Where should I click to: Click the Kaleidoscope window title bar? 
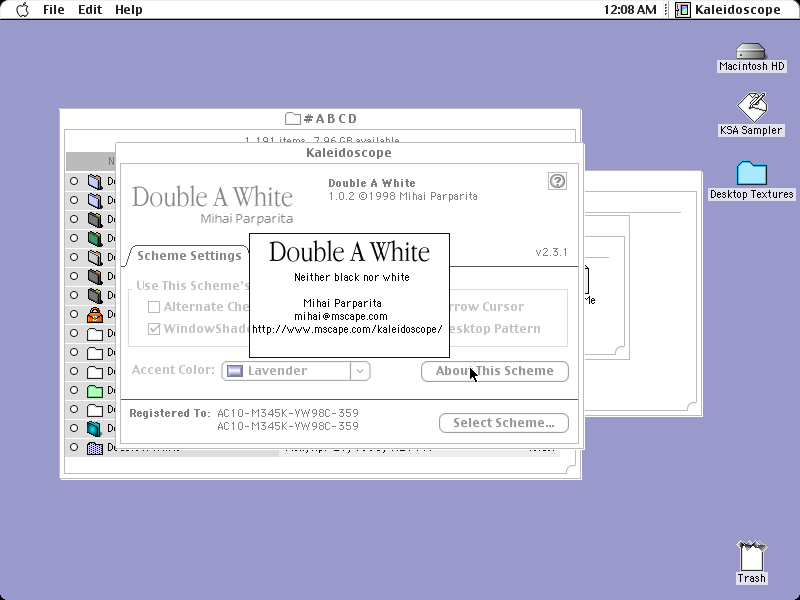click(x=349, y=153)
